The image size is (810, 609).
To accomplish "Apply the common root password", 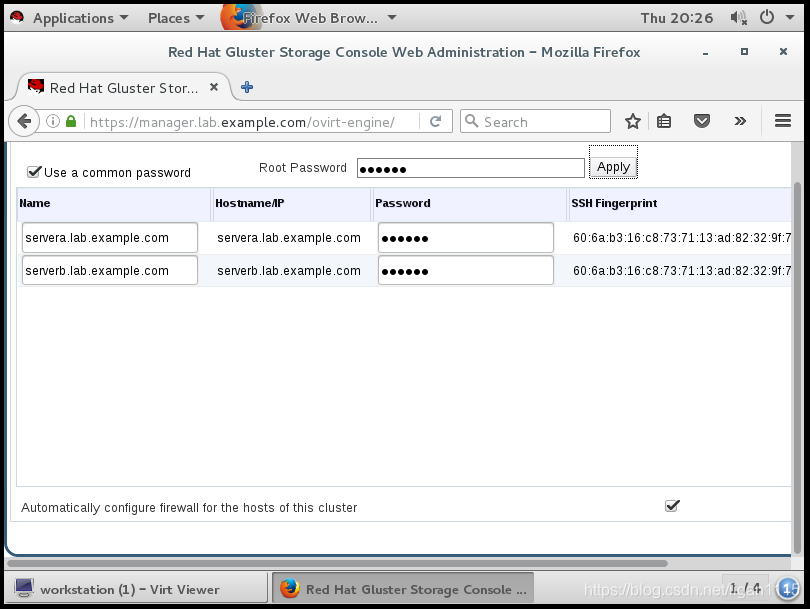I will tap(613, 167).
